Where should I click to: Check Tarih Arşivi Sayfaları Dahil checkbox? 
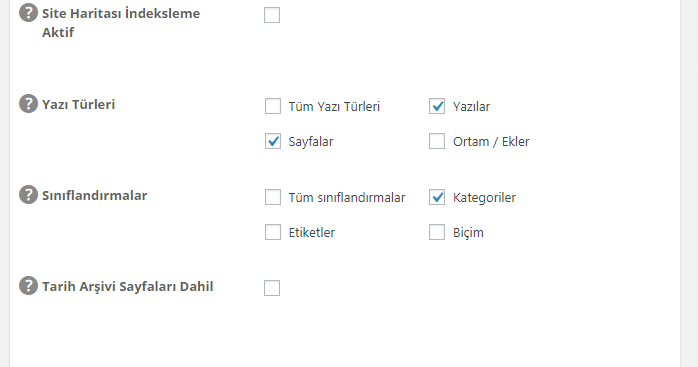pyautogui.click(x=272, y=288)
